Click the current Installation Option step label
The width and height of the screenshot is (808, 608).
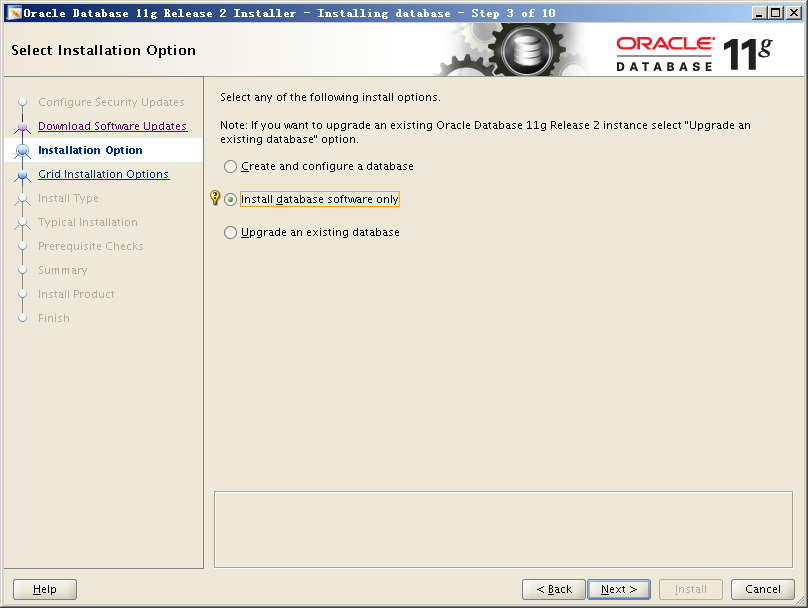click(x=90, y=150)
